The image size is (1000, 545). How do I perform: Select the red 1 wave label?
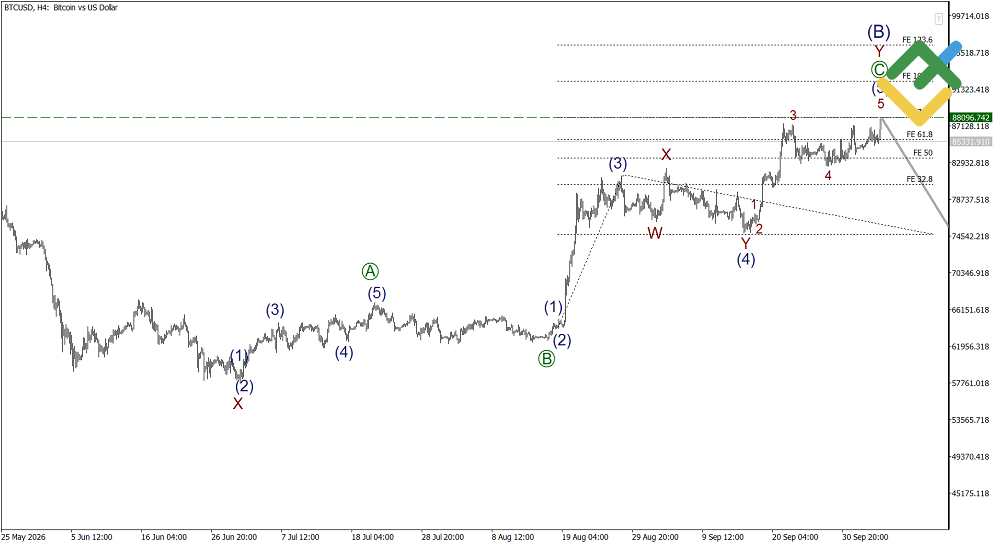pos(754,205)
